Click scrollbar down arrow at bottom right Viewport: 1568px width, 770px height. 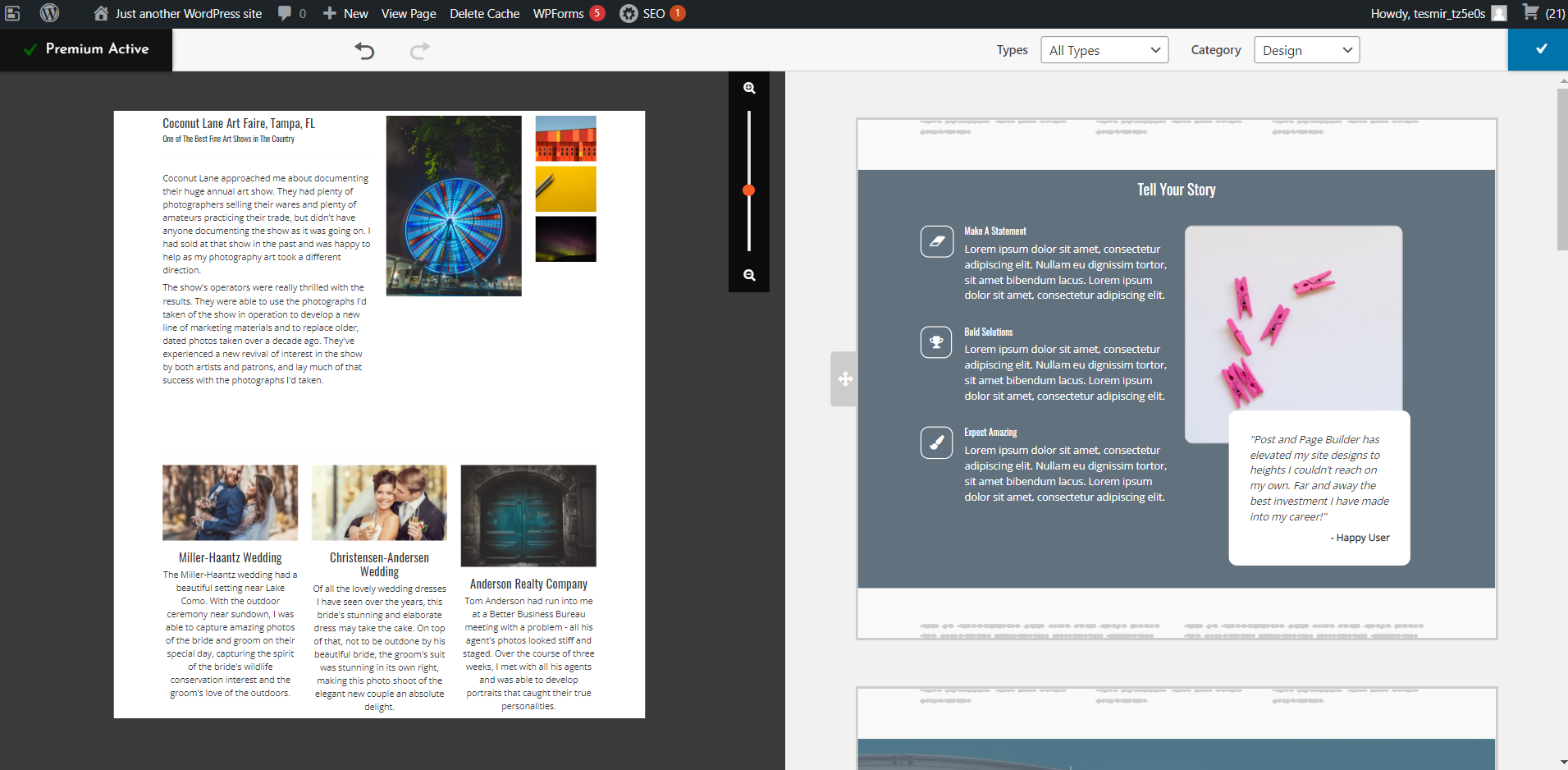[1562, 763]
